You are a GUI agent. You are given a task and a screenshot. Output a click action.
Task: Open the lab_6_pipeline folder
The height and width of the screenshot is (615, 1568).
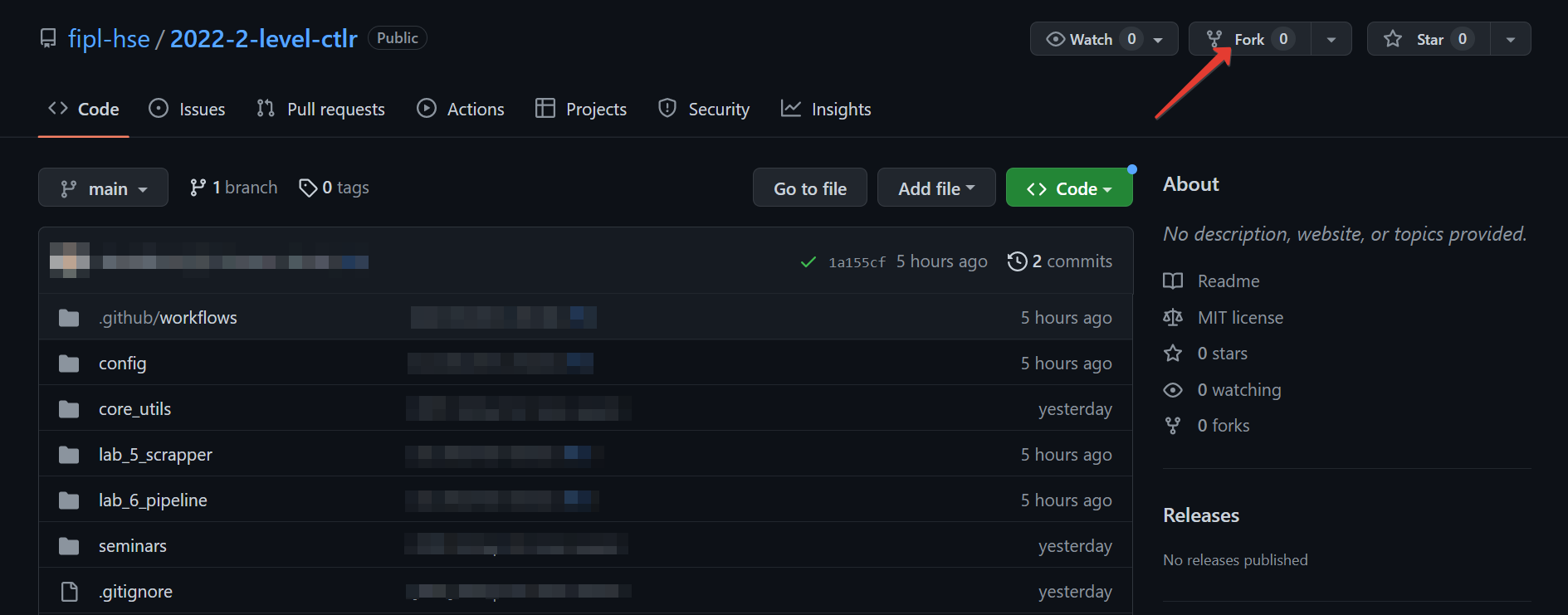tap(153, 500)
